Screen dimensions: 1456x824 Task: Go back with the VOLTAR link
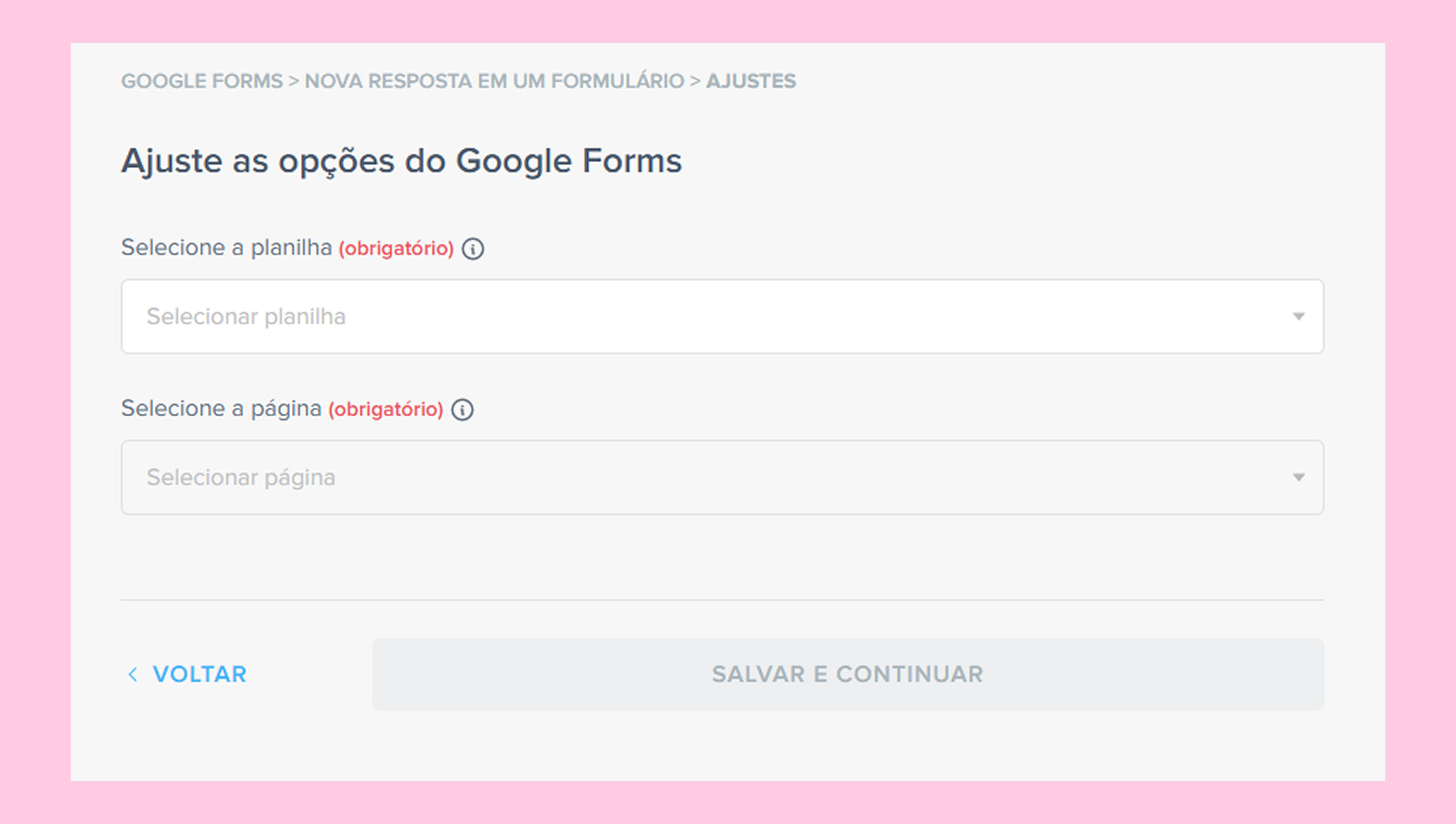coord(199,674)
